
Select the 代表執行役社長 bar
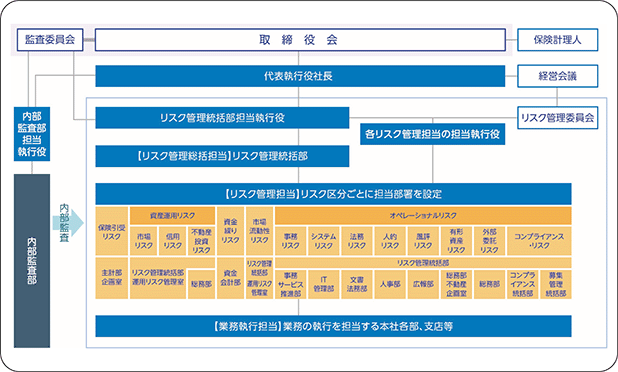coord(300,76)
